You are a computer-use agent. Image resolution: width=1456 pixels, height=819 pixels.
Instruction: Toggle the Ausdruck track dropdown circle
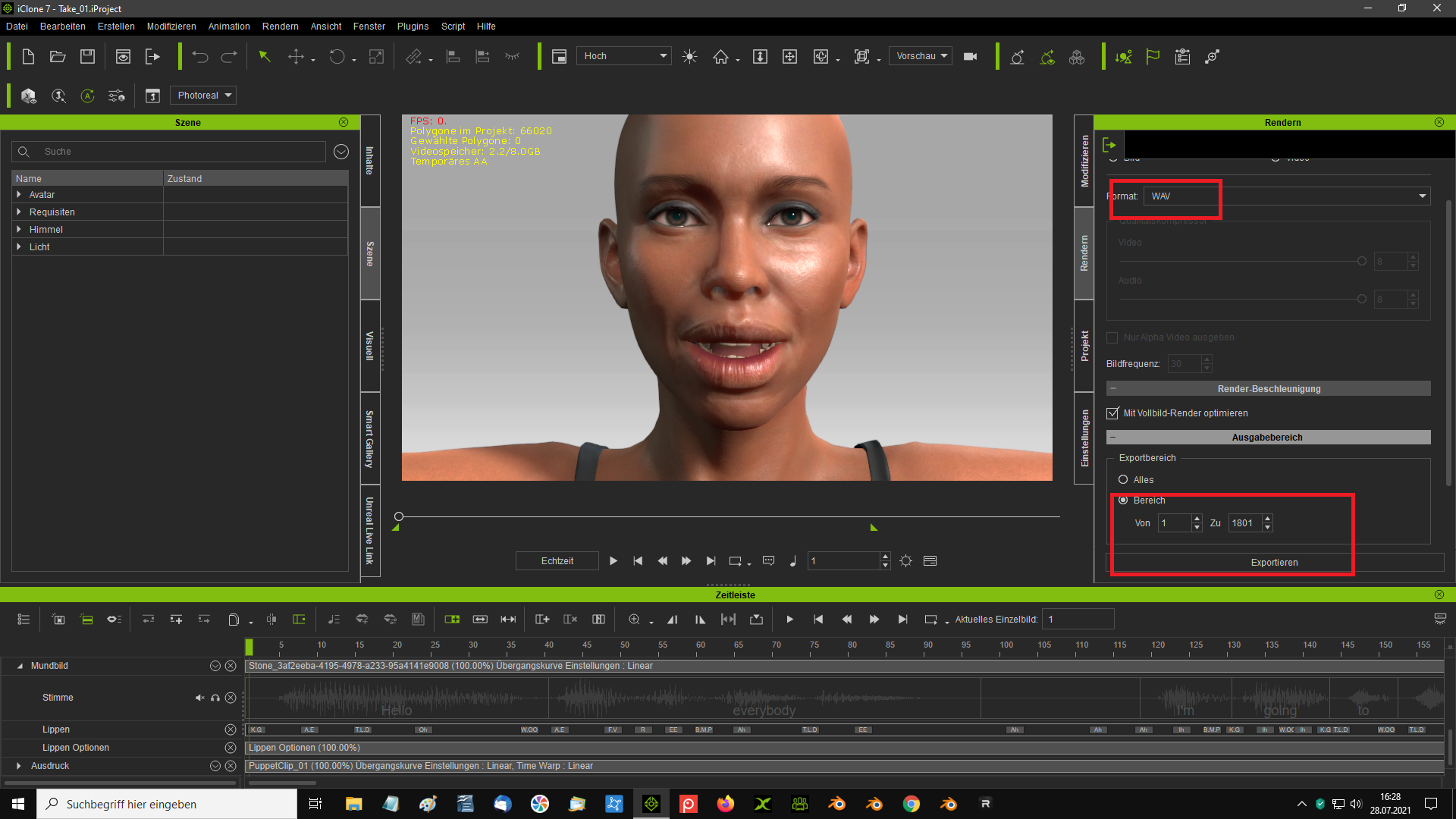(215, 766)
